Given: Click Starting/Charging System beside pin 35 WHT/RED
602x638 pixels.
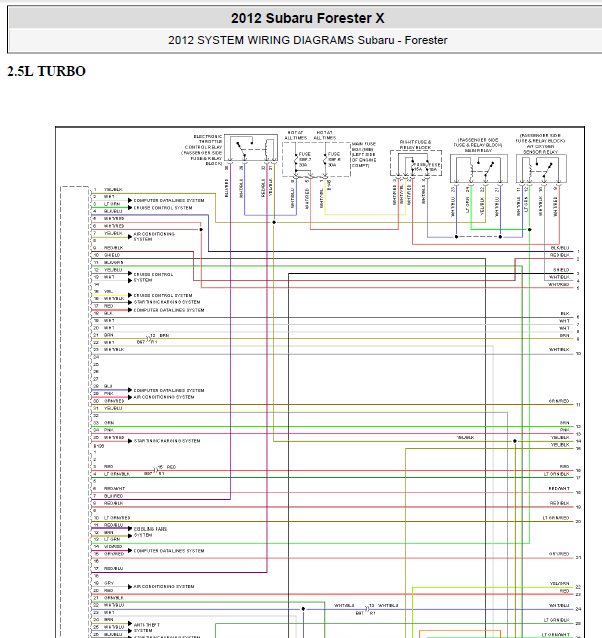Looking at the screenshot, I should (167, 441).
